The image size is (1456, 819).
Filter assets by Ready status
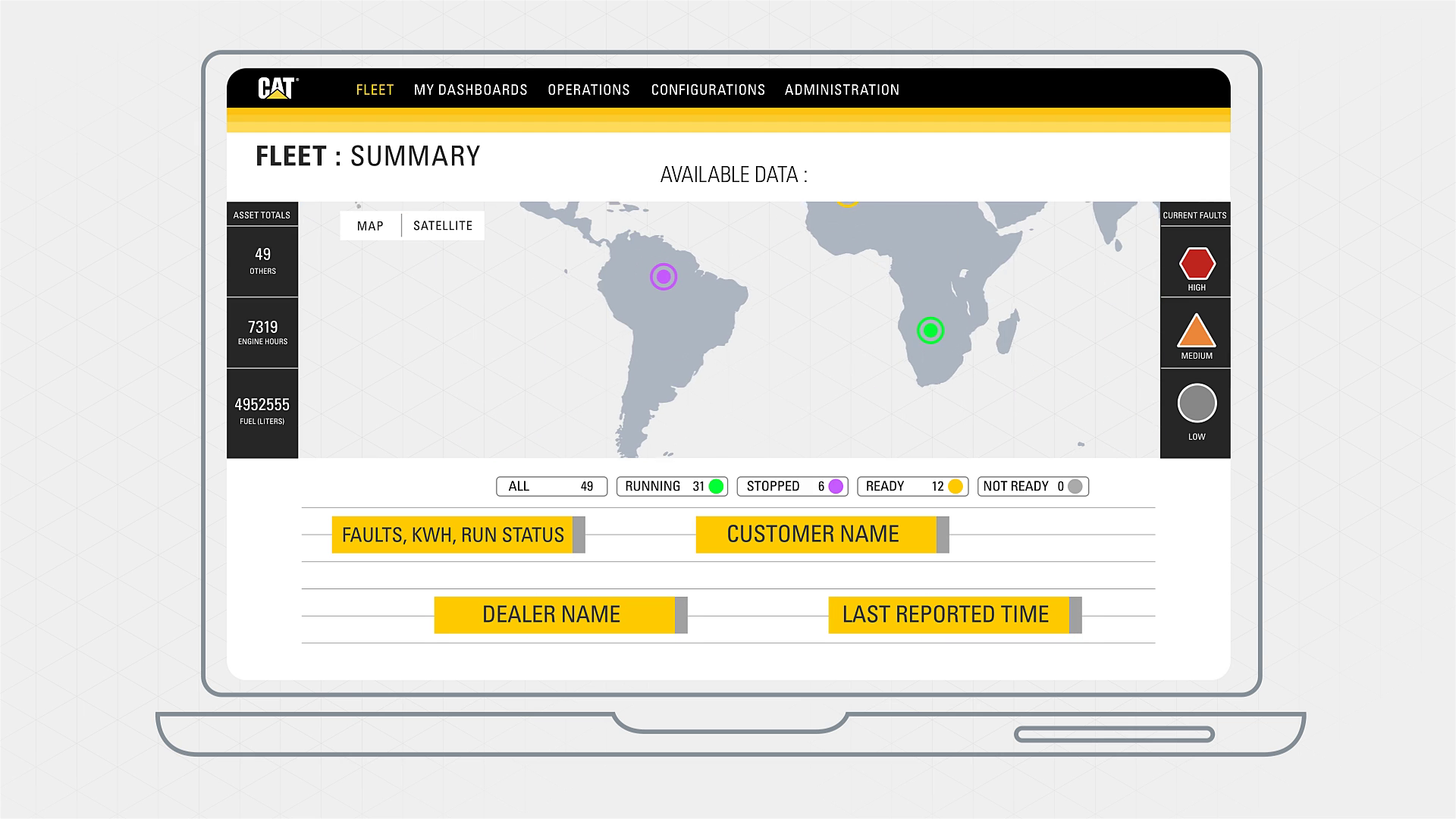click(912, 487)
